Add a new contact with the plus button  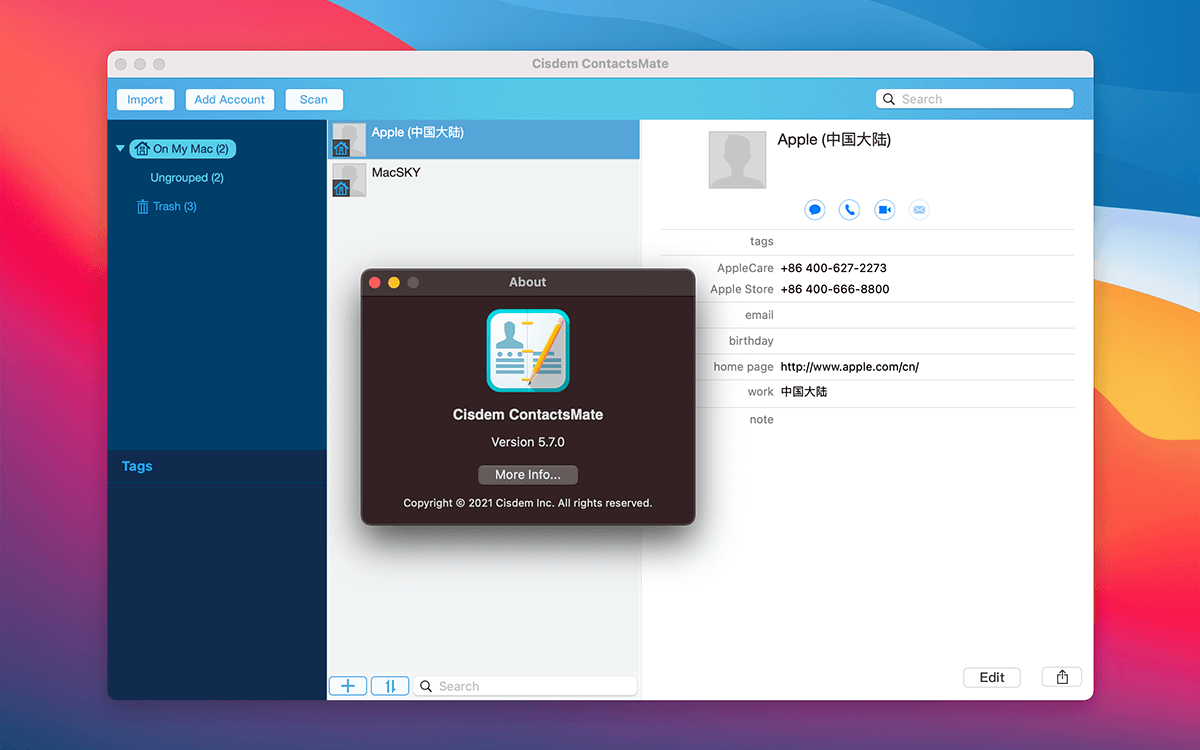pyautogui.click(x=348, y=686)
